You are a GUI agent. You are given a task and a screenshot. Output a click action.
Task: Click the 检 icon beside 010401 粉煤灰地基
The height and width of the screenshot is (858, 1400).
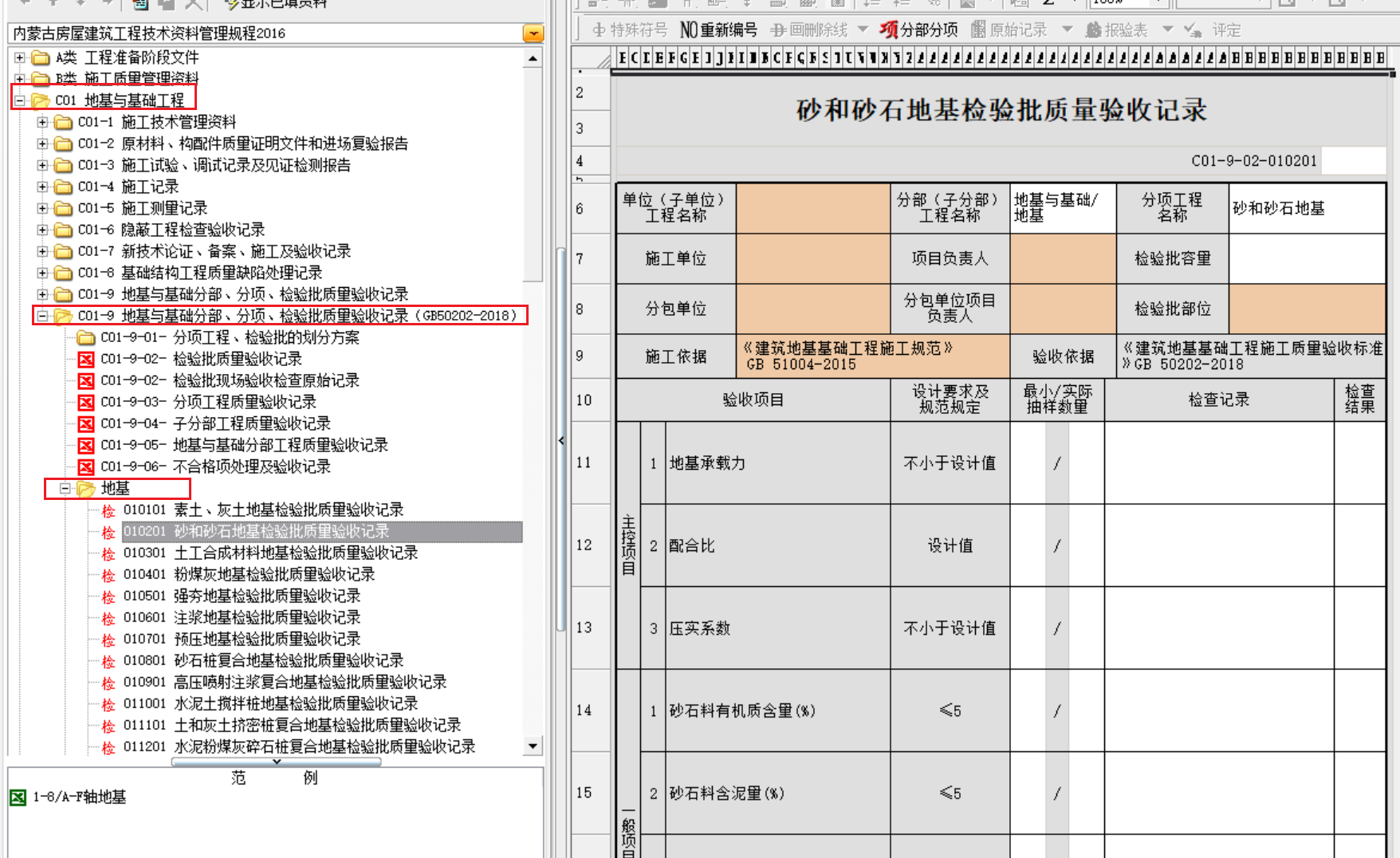[108, 575]
